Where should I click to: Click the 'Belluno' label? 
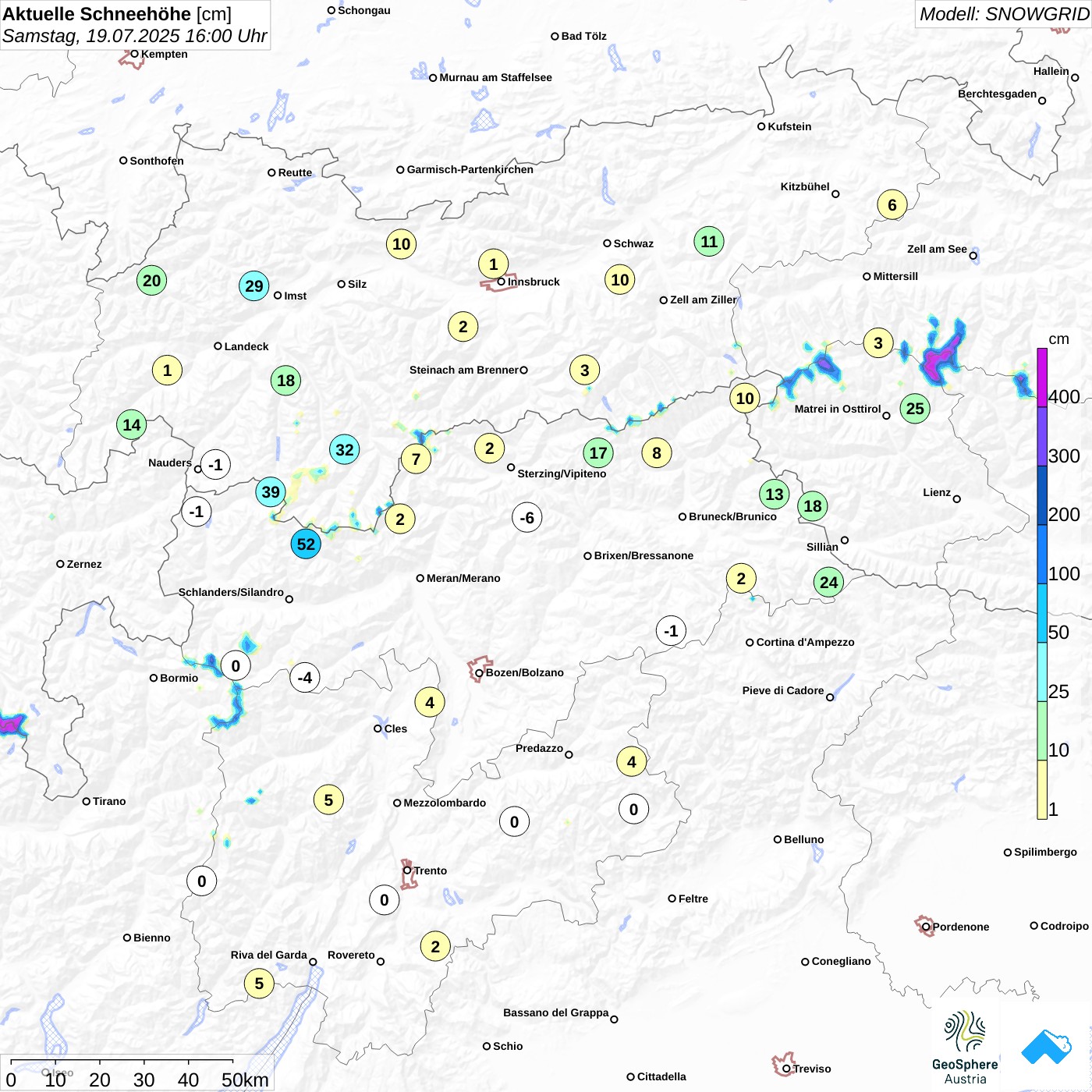coord(803,839)
